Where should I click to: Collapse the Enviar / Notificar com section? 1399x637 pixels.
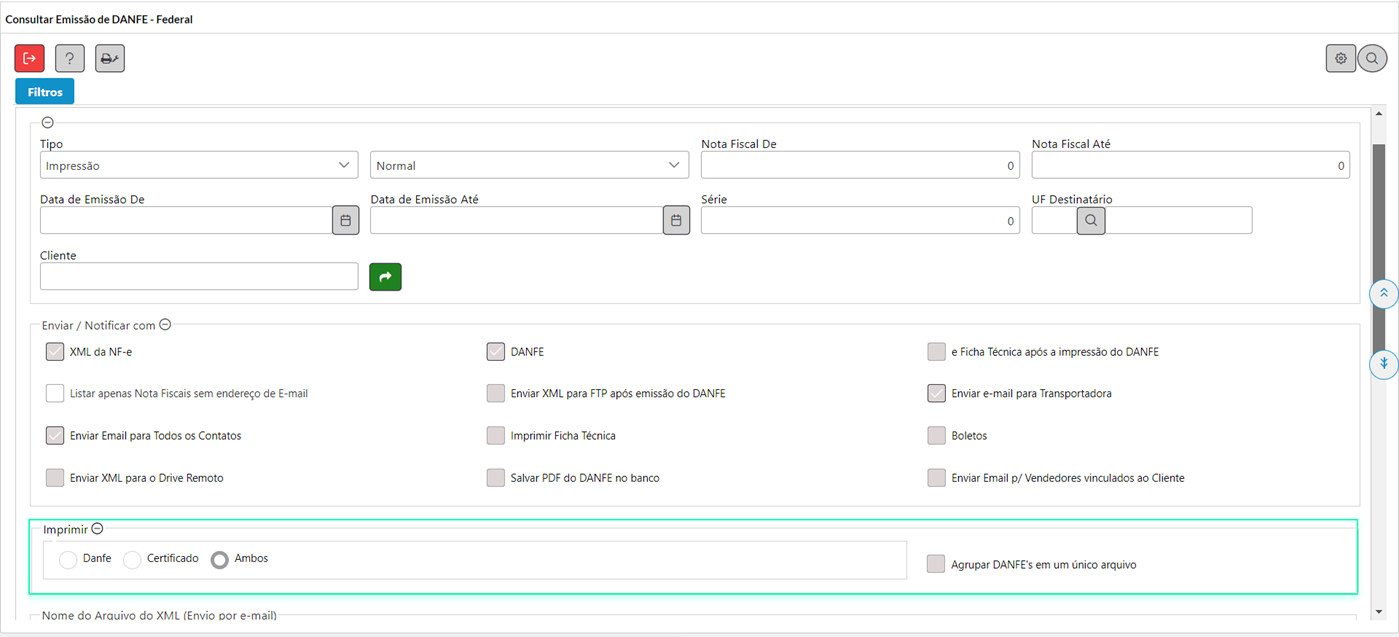click(x=165, y=325)
